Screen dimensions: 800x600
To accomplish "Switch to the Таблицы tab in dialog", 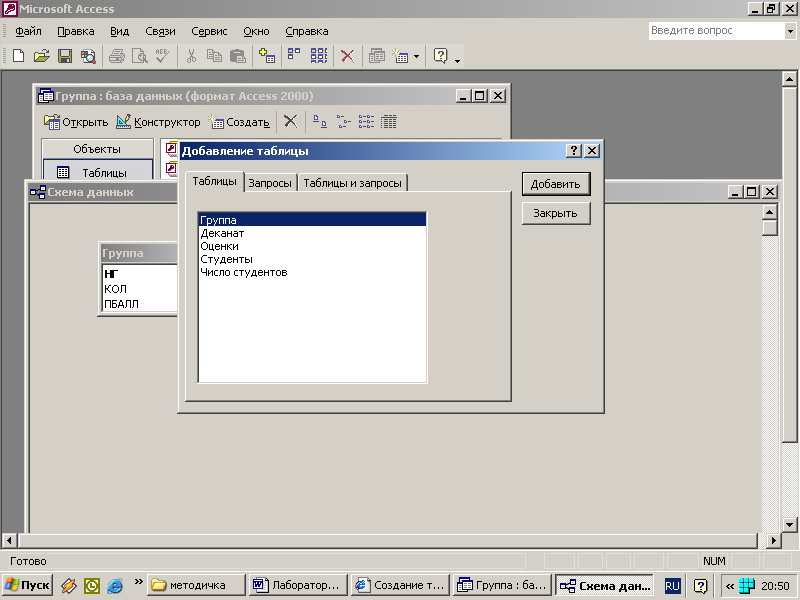I will coord(214,182).
